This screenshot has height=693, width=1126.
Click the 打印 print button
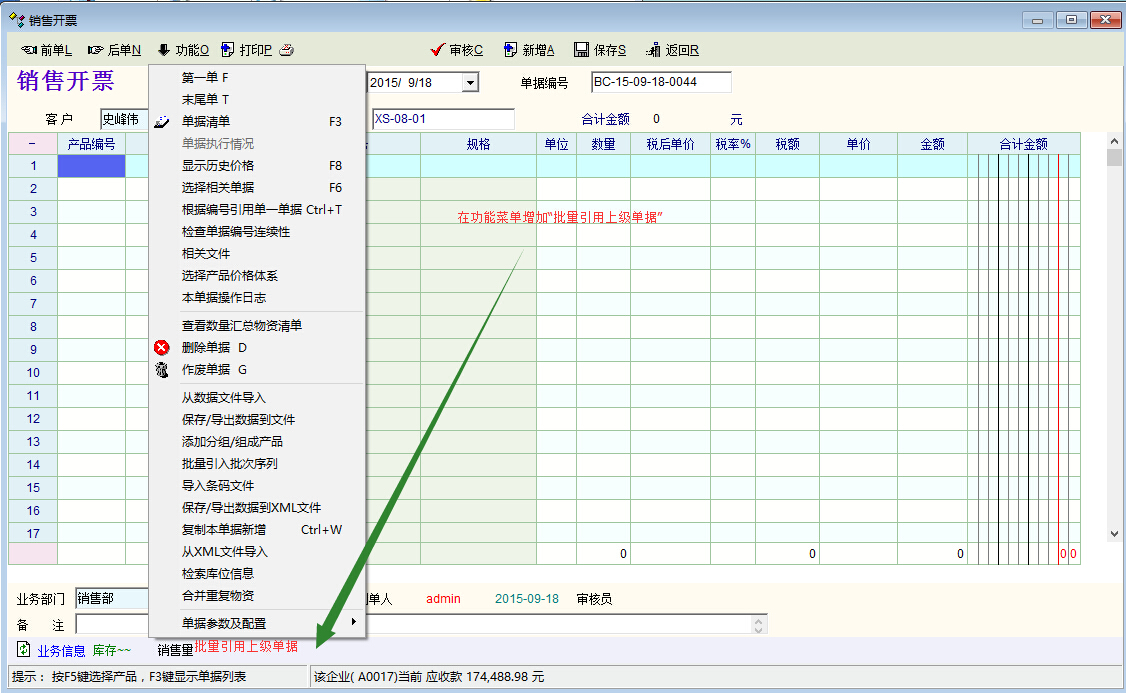click(246, 50)
